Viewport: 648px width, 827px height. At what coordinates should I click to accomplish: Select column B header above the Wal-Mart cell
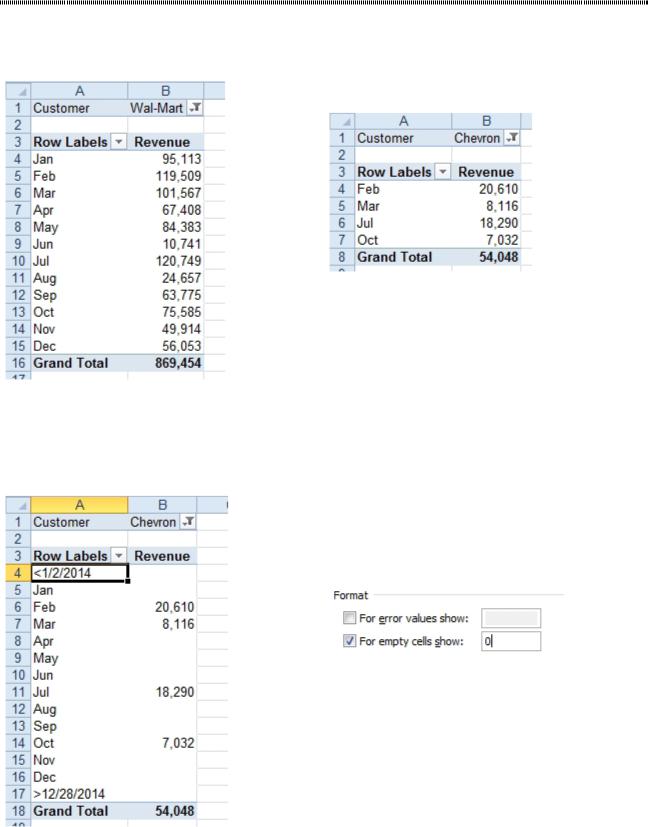(166, 91)
